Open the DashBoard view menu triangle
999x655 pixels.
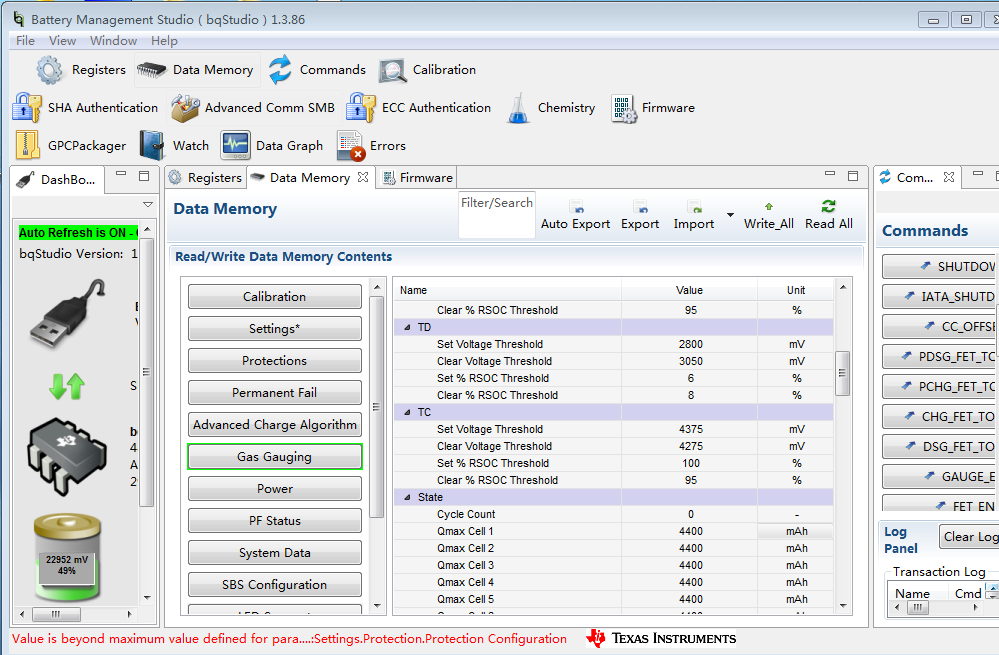click(148, 205)
